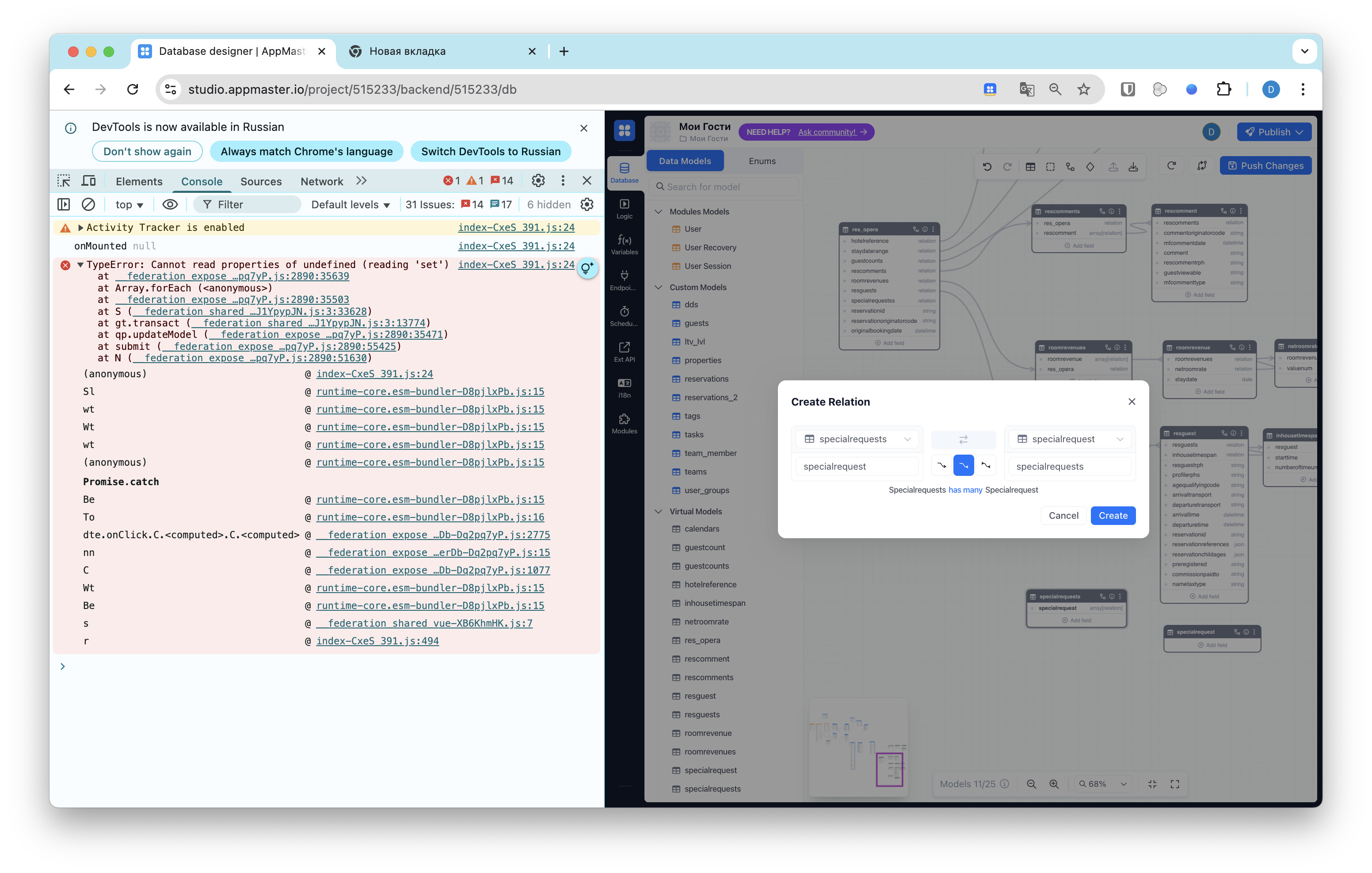
Task: Toggle the inspect element picker
Action: click(x=64, y=181)
